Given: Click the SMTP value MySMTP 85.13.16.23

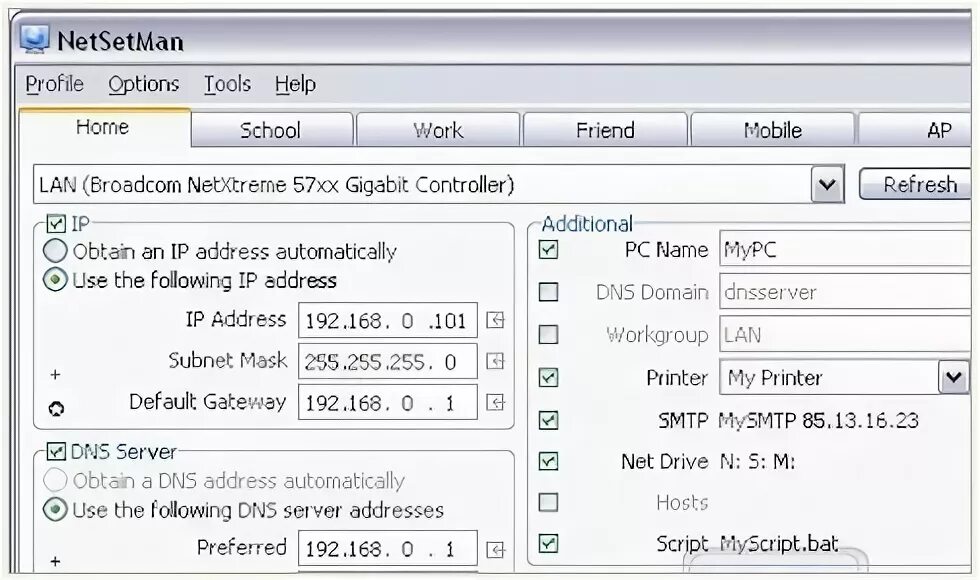Looking at the screenshot, I should 819,420.
